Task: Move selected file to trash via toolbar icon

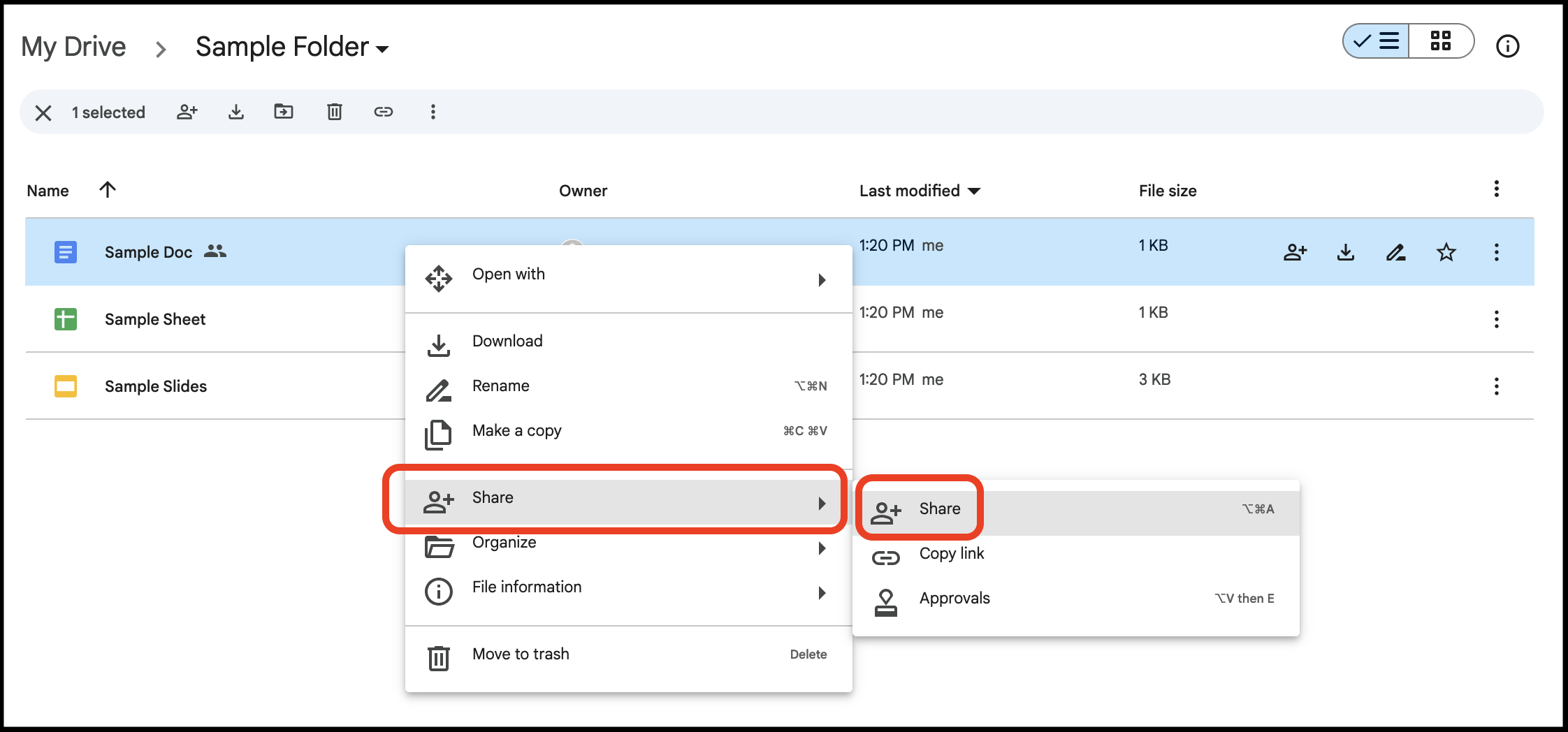Action: [x=333, y=112]
